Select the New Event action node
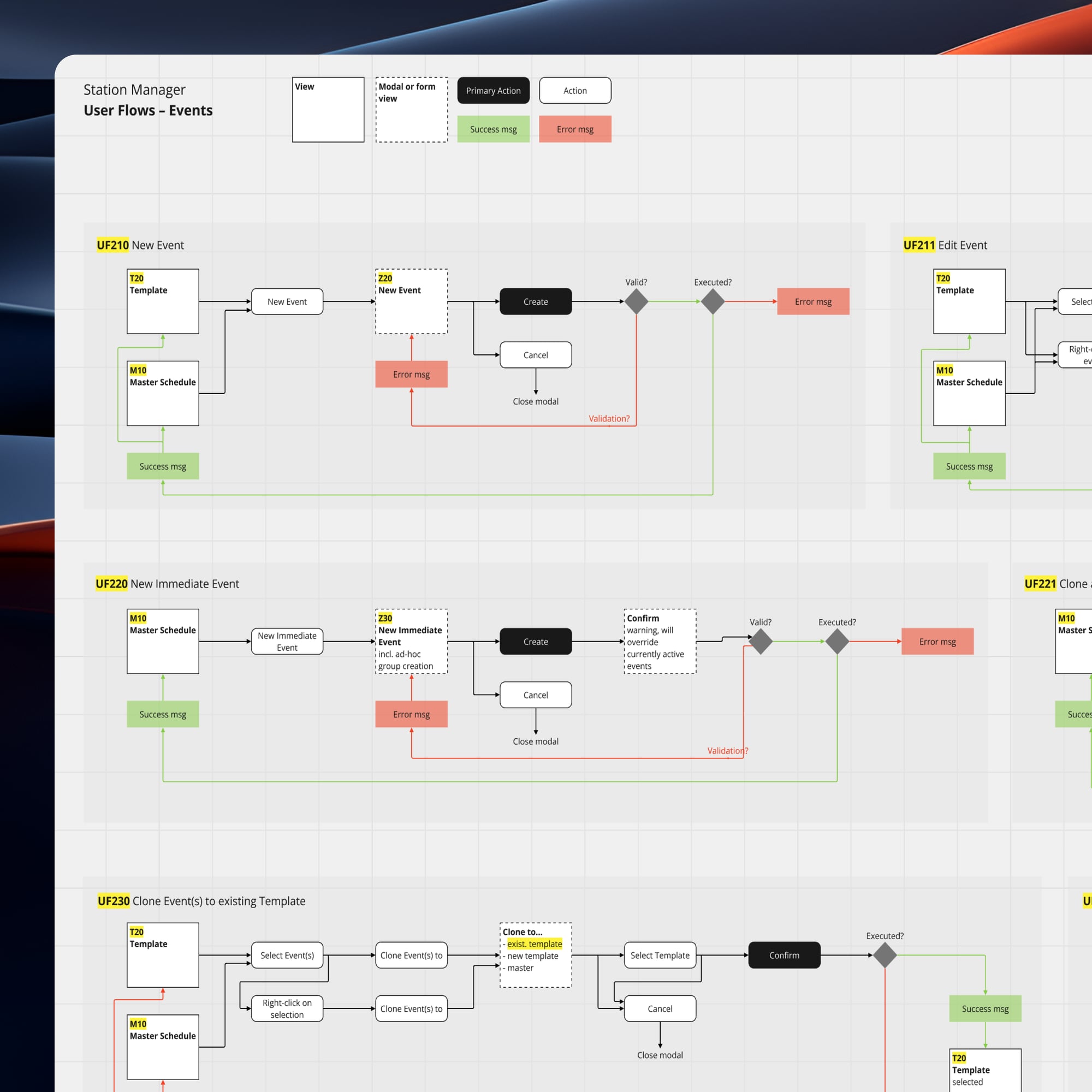Screen dimensions: 1092x1092 [287, 301]
